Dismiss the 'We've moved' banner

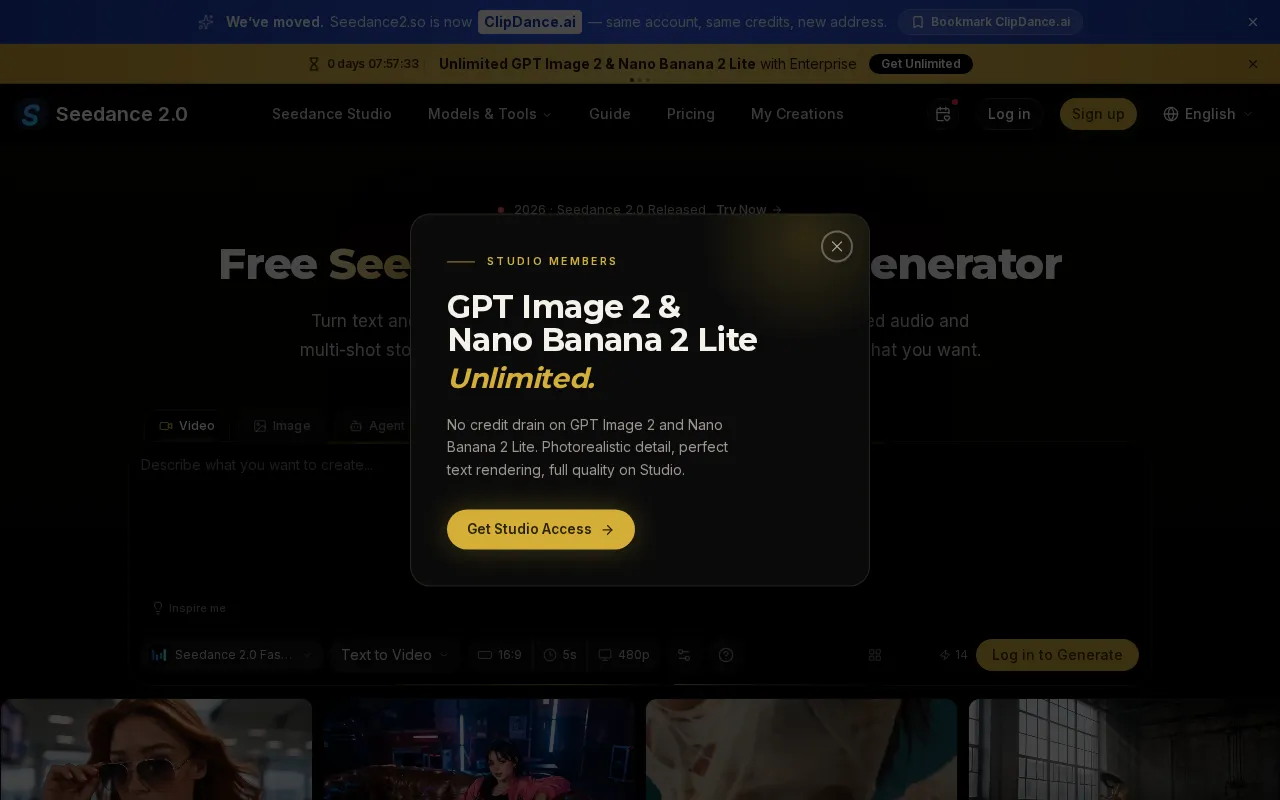(x=1253, y=22)
